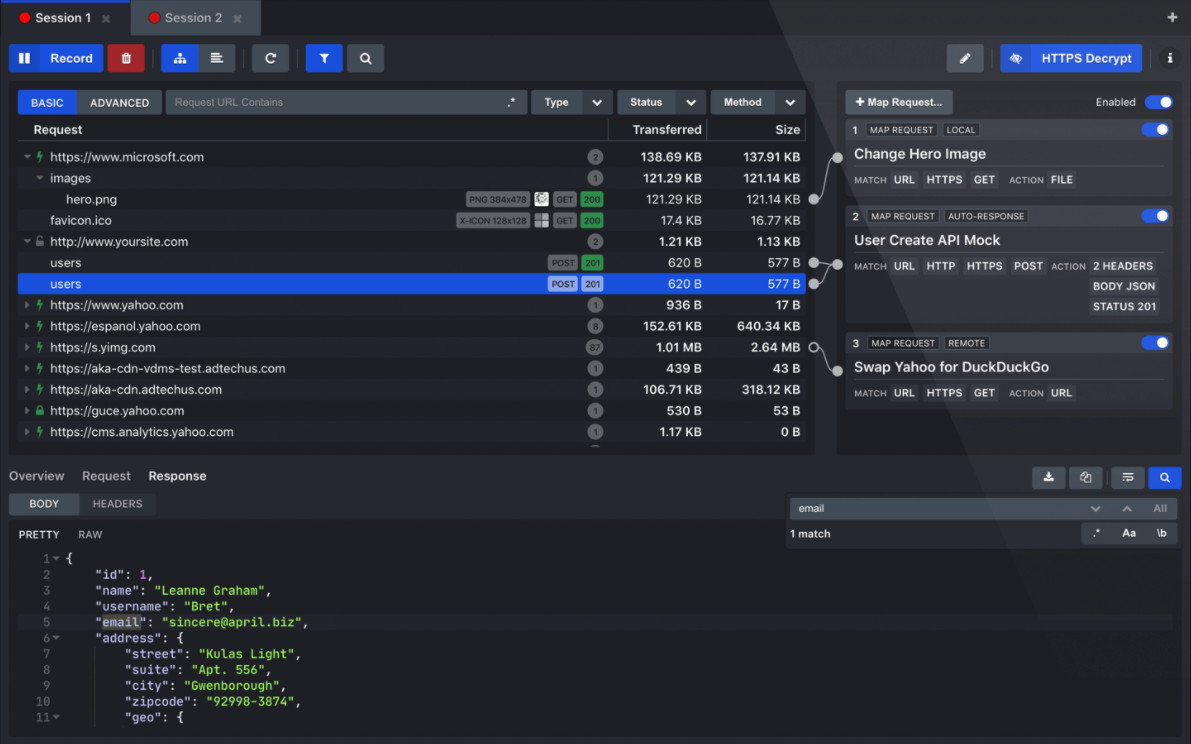Switch to the Session 2 tab

pyautogui.click(x=194, y=18)
